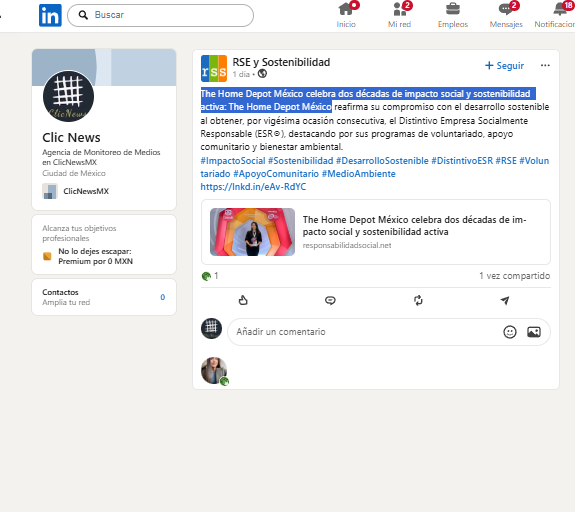Open the lnkd.in/eAv-RdYC link
The image size is (575, 512).
click(253, 187)
